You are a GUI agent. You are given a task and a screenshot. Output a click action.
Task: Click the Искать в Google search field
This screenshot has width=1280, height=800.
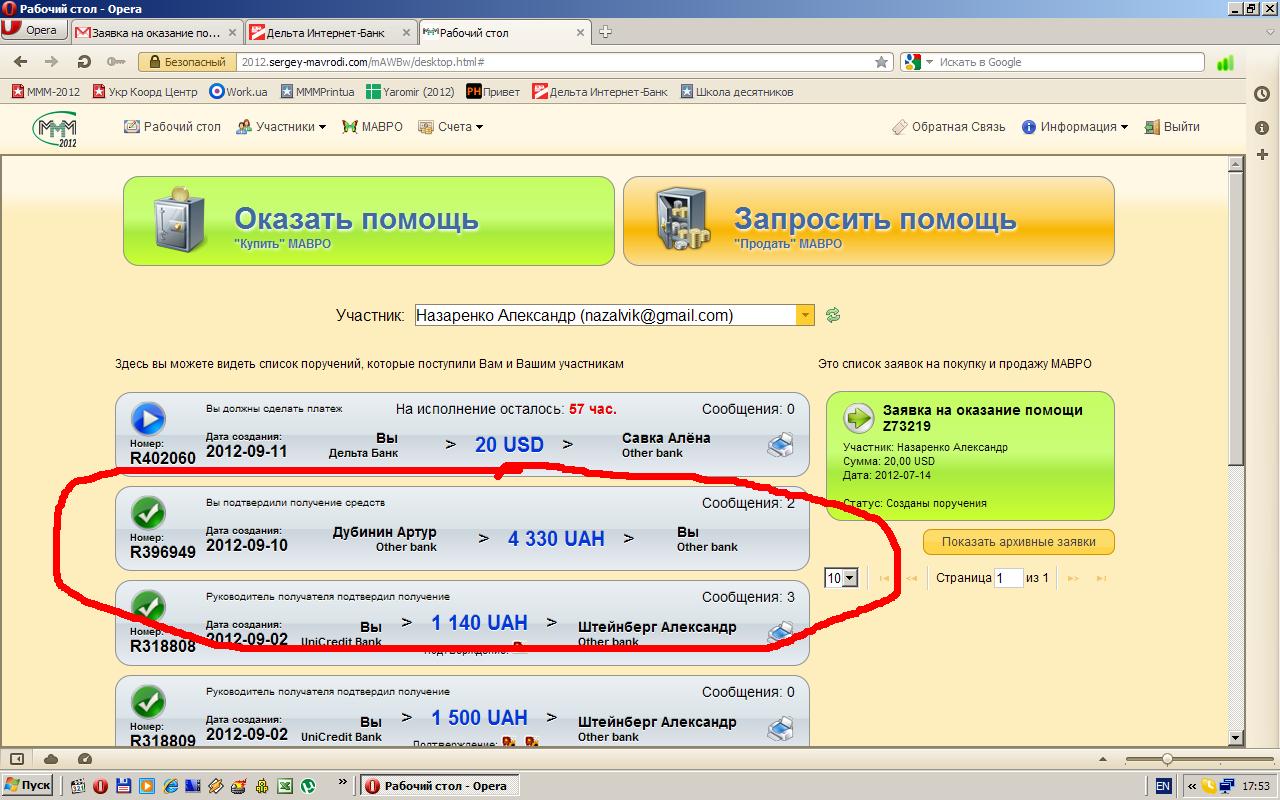(1069, 62)
